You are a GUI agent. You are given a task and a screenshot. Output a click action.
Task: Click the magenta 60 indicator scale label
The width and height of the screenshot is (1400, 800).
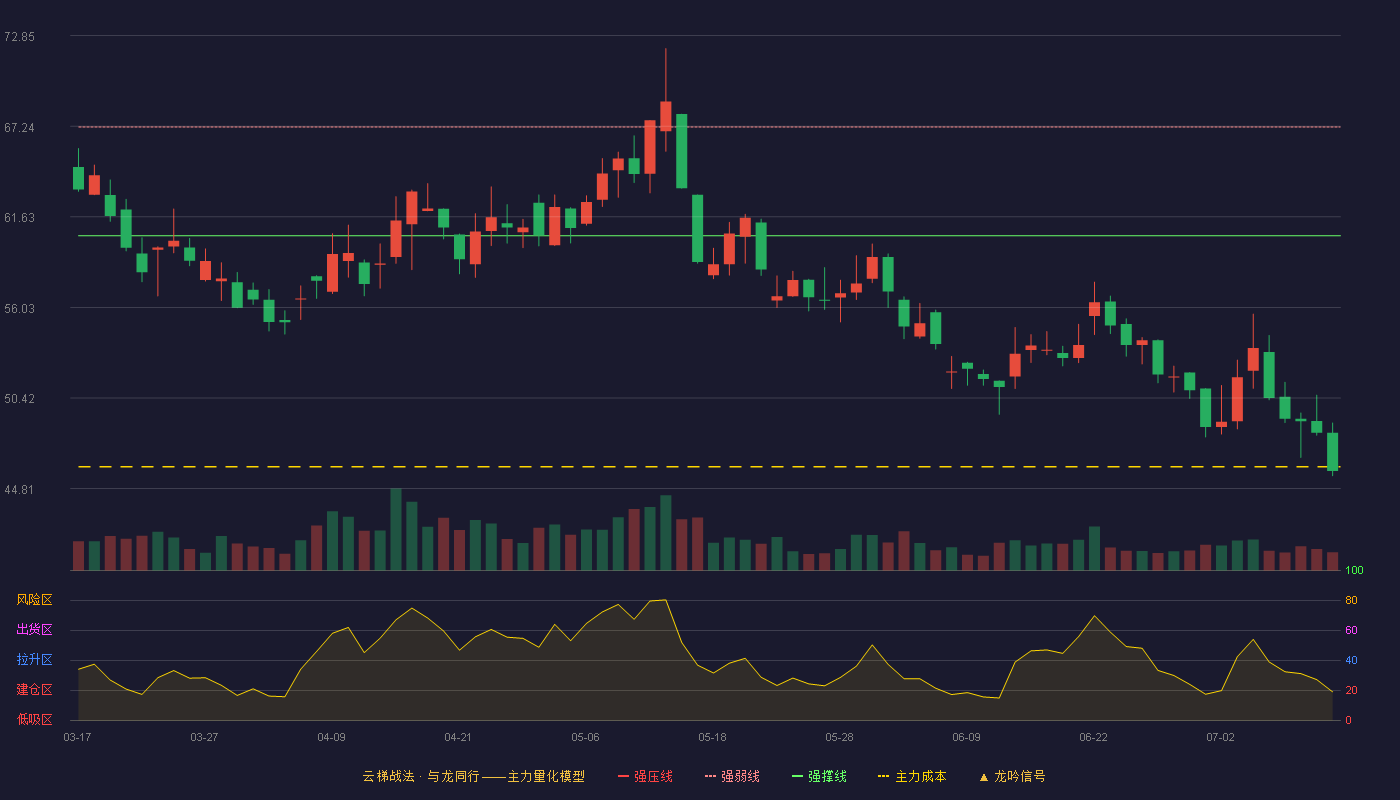(1351, 630)
